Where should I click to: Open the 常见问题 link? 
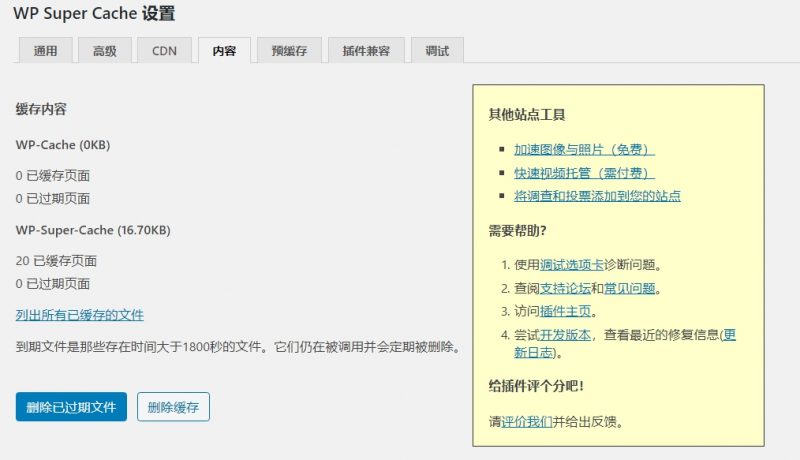click(x=630, y=288)
